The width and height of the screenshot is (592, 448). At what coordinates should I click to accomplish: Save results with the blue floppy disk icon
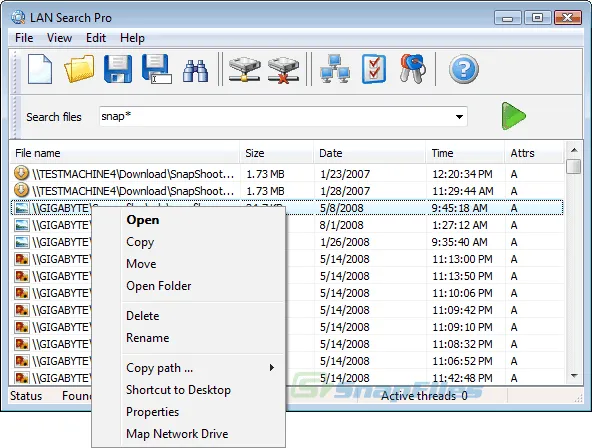[118, 69]
